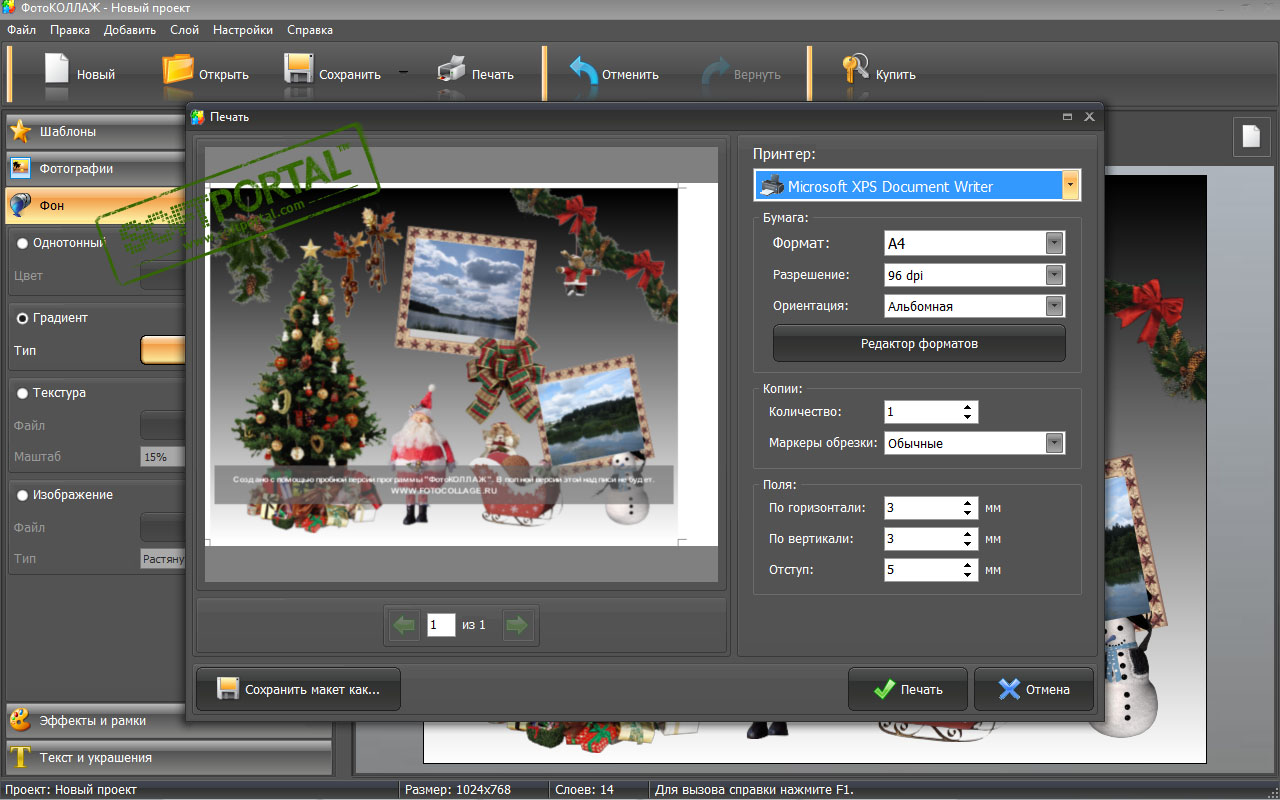Click the F1 help hint in status bar

click(755, 790)
